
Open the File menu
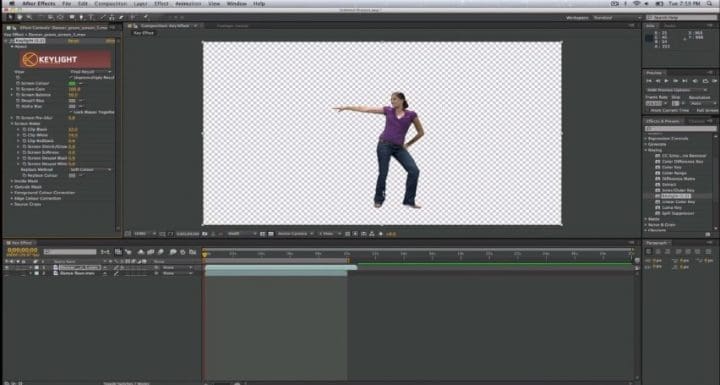pos(67,4)
